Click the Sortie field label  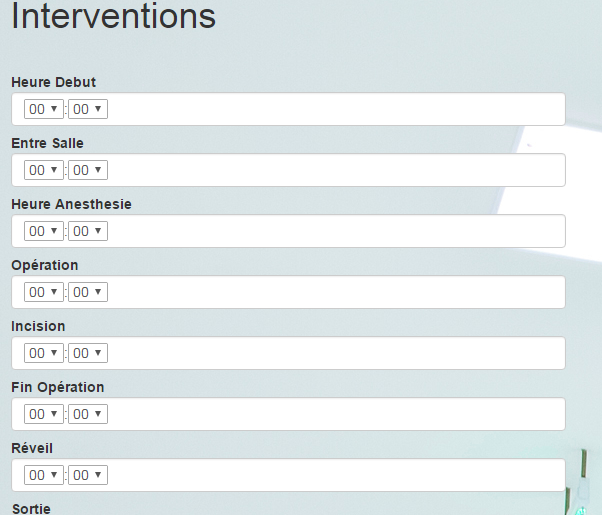[x=30, y=508]
